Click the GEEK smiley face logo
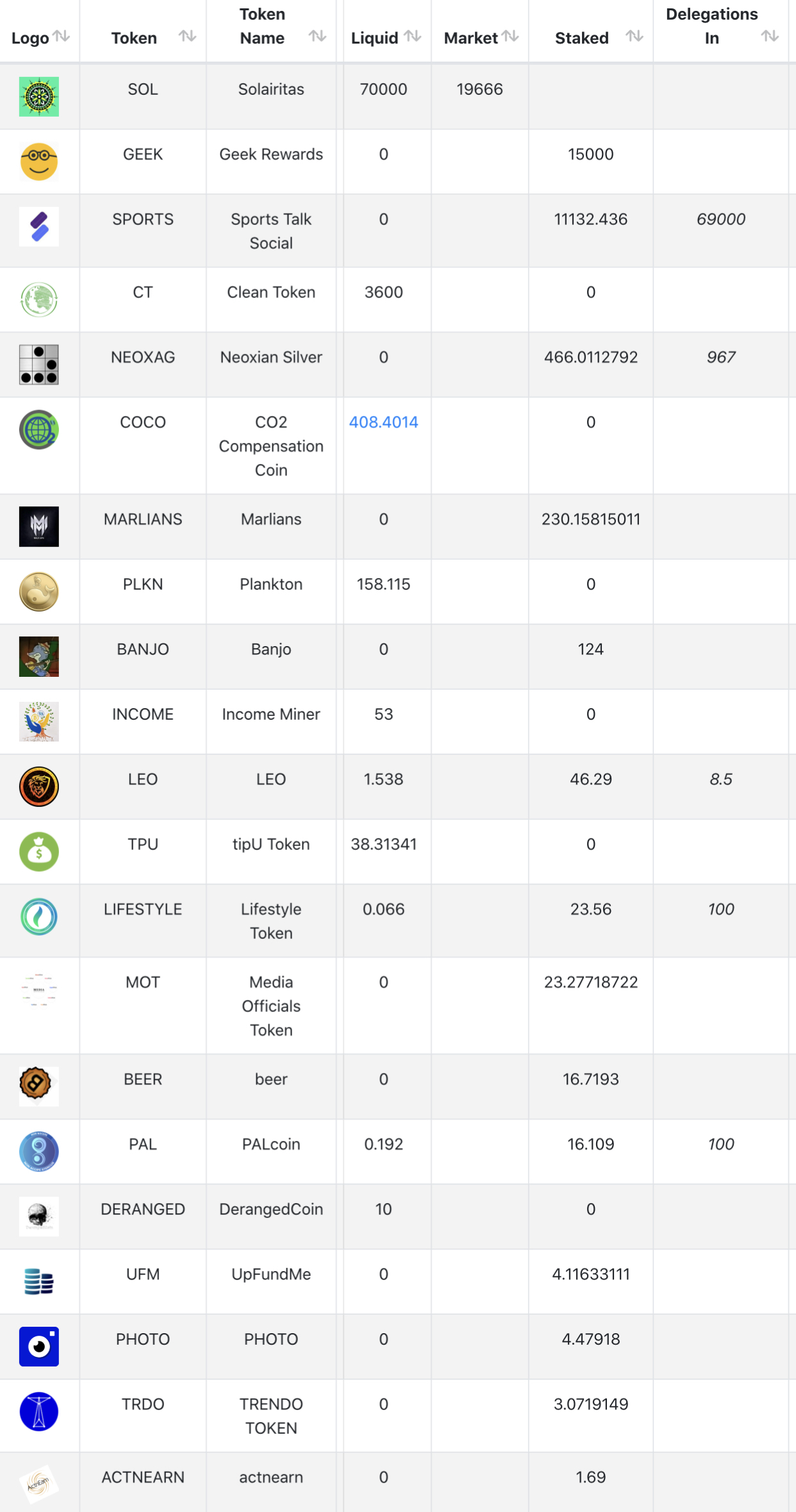 click(39, 162)
